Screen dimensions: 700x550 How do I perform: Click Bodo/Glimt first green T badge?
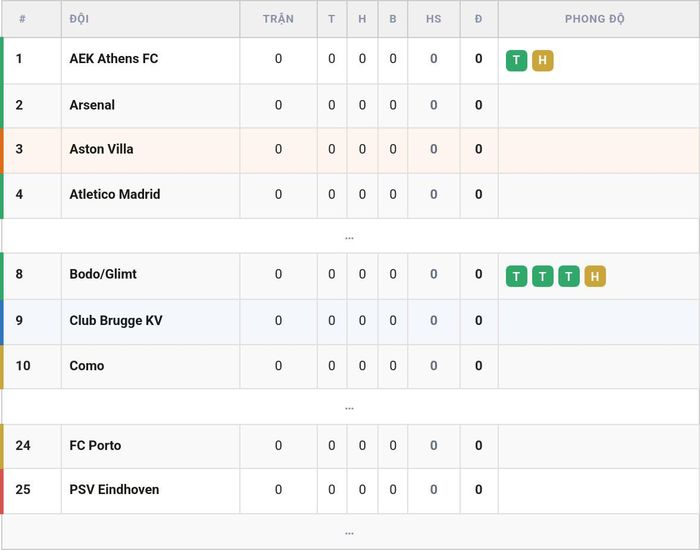516,276
